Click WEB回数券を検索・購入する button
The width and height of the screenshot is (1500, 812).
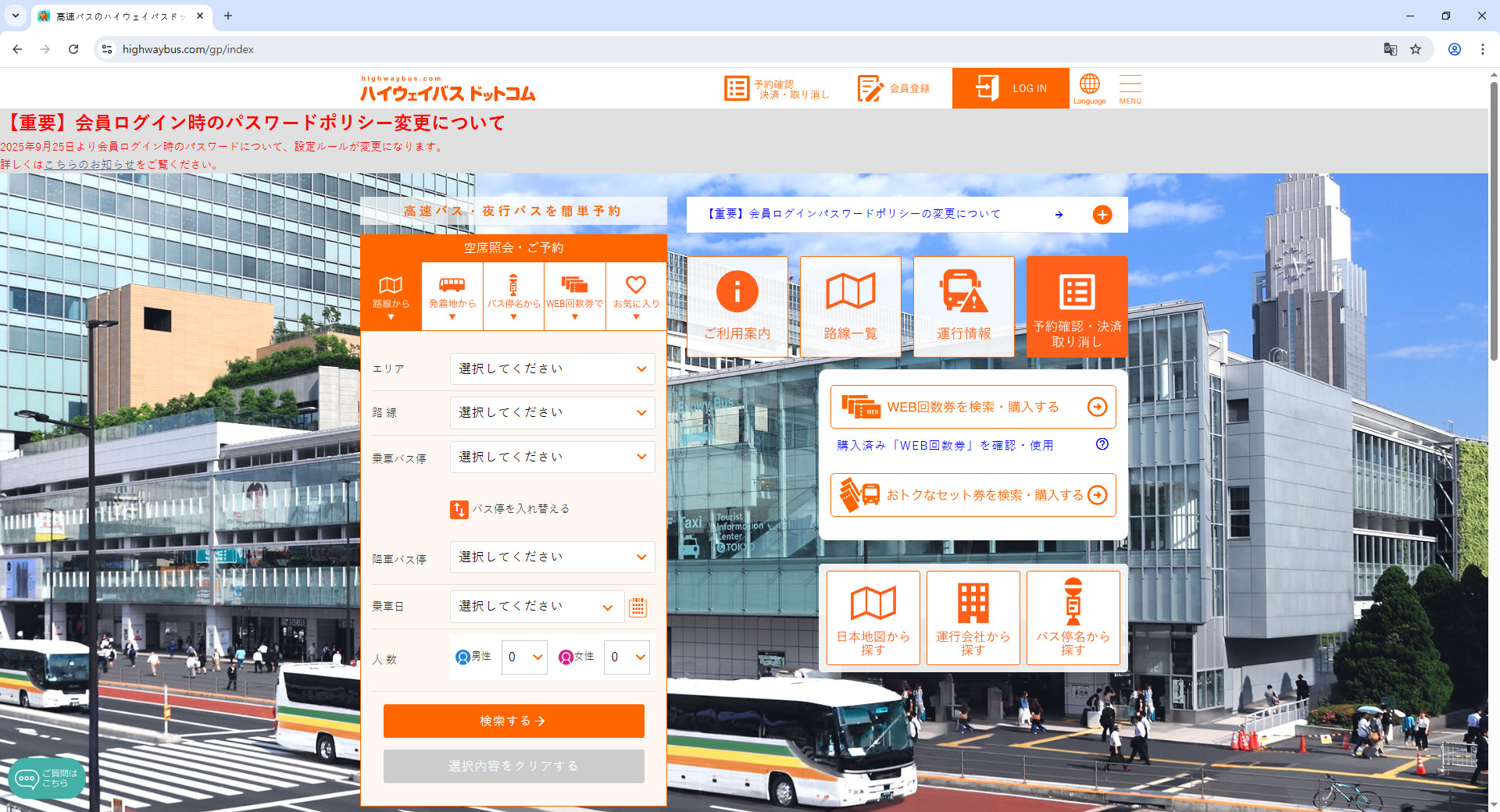pos(973,407)
